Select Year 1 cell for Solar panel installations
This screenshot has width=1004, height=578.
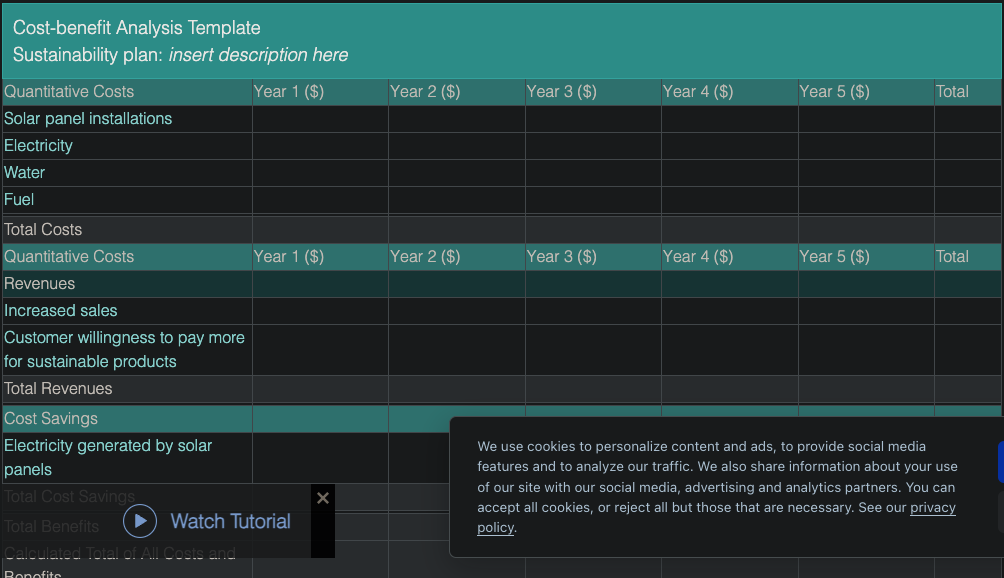point(320,119)
